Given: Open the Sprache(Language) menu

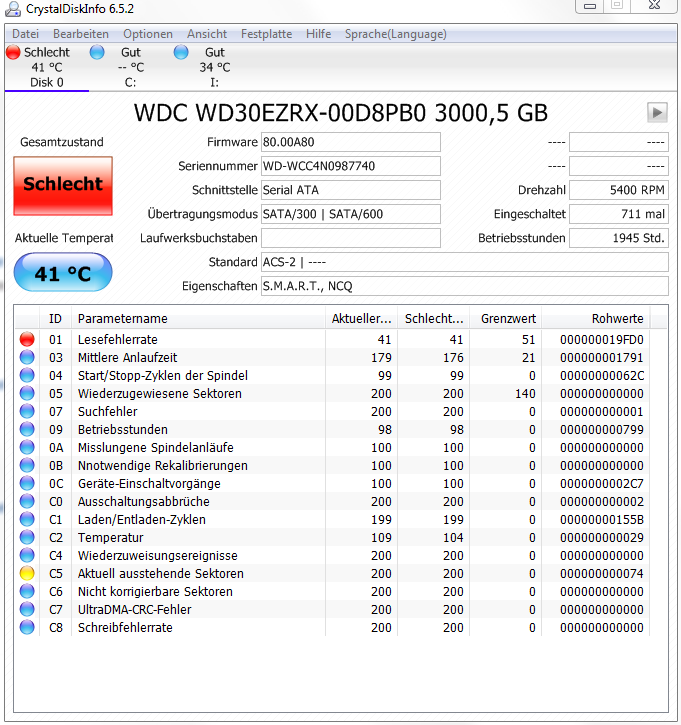Looking at the screenshot, I should click(x=396, y=34).
